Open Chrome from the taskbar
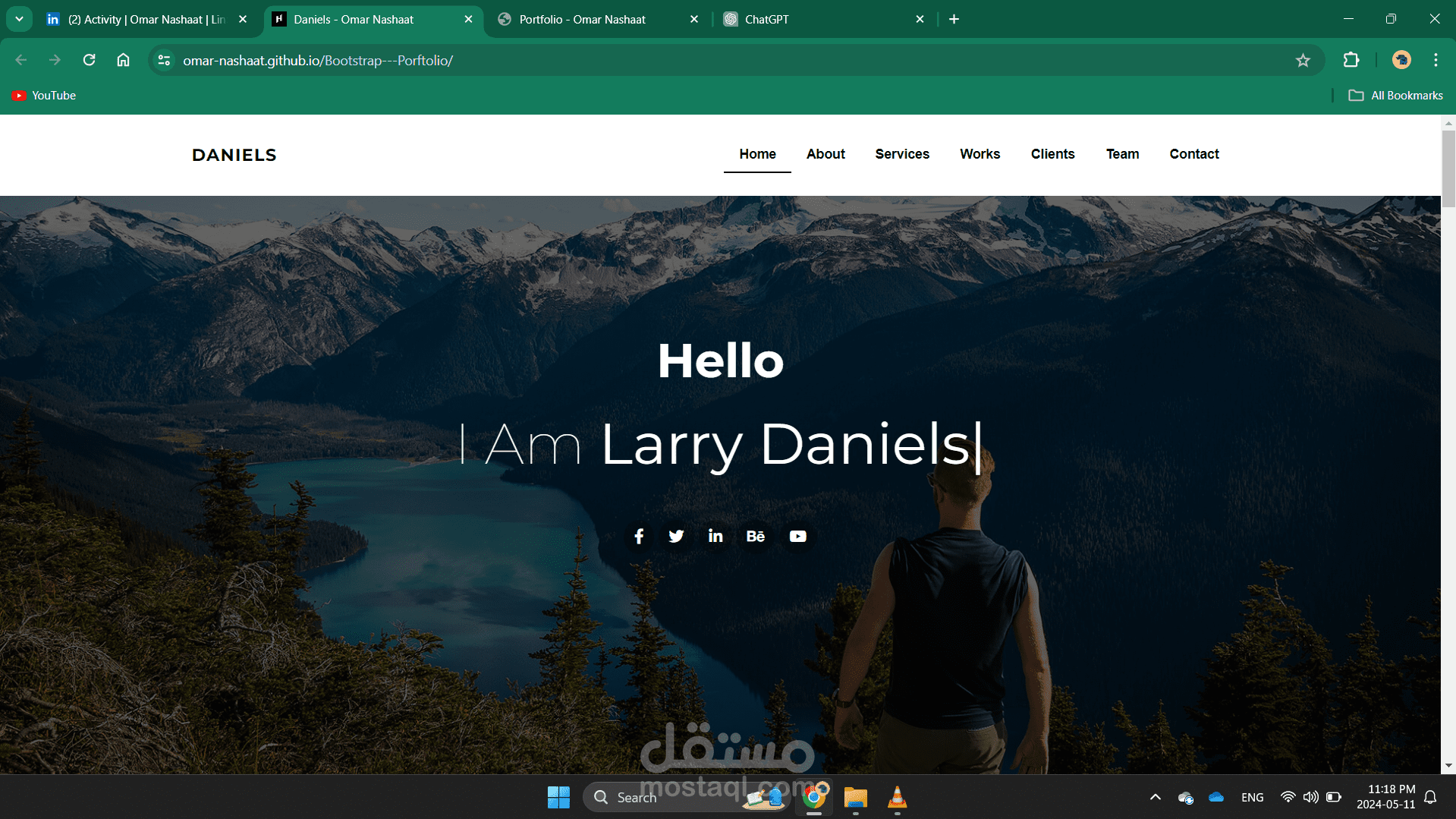 [814, 797]
